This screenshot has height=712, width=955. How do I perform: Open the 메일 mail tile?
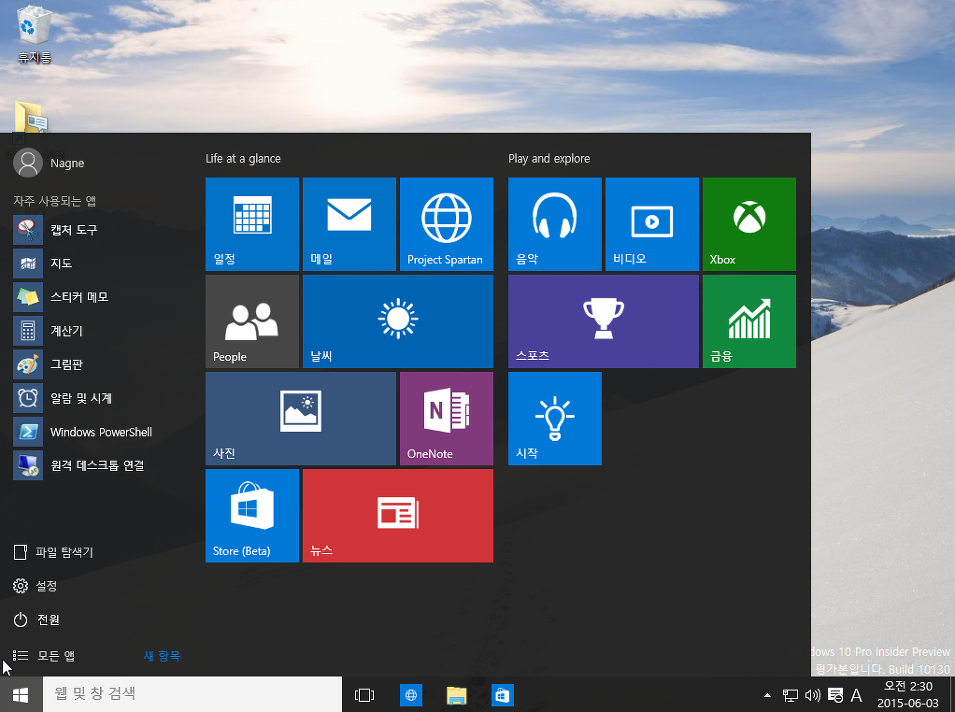349,224
